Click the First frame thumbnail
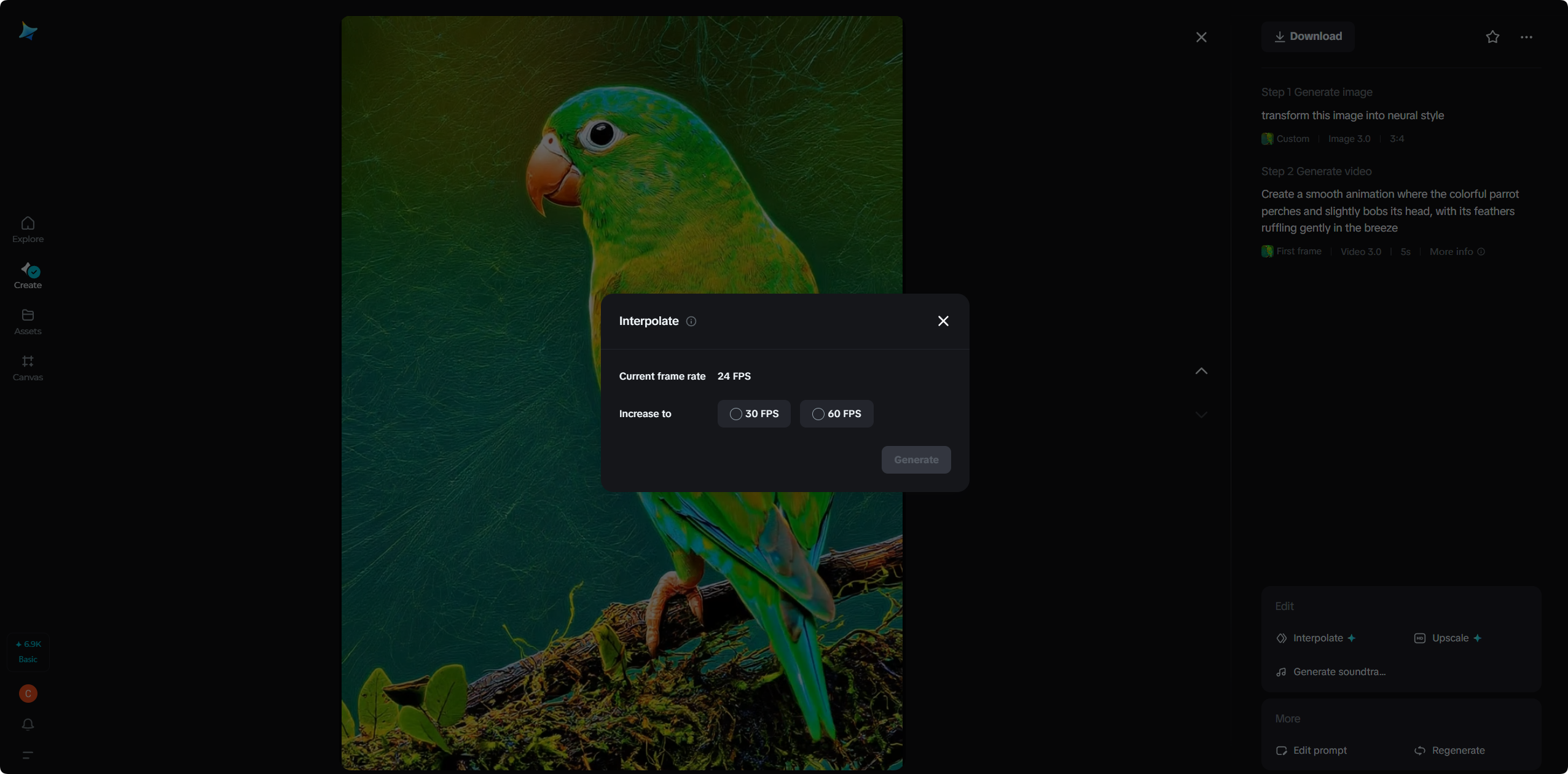This screenshot has height=774, width=1568. [1267, 251]
